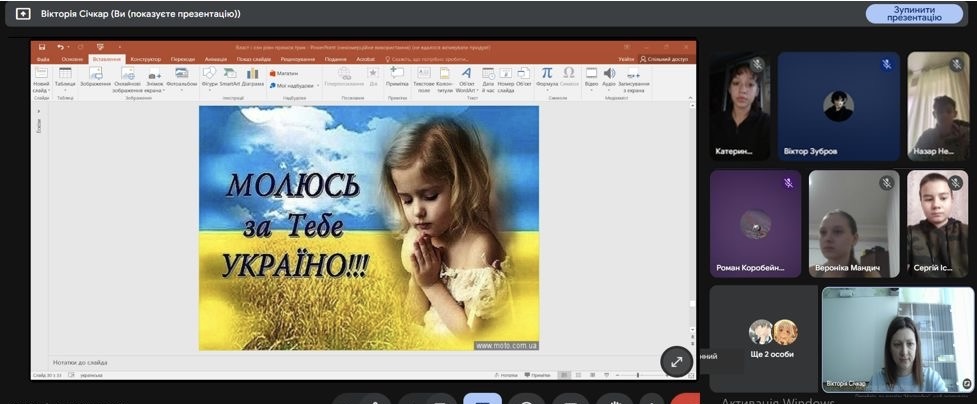Image resolution: width=977 pixels, height=404 pixels.
Task: Open the Магазин add-ins store
Action: click(284, 73)
